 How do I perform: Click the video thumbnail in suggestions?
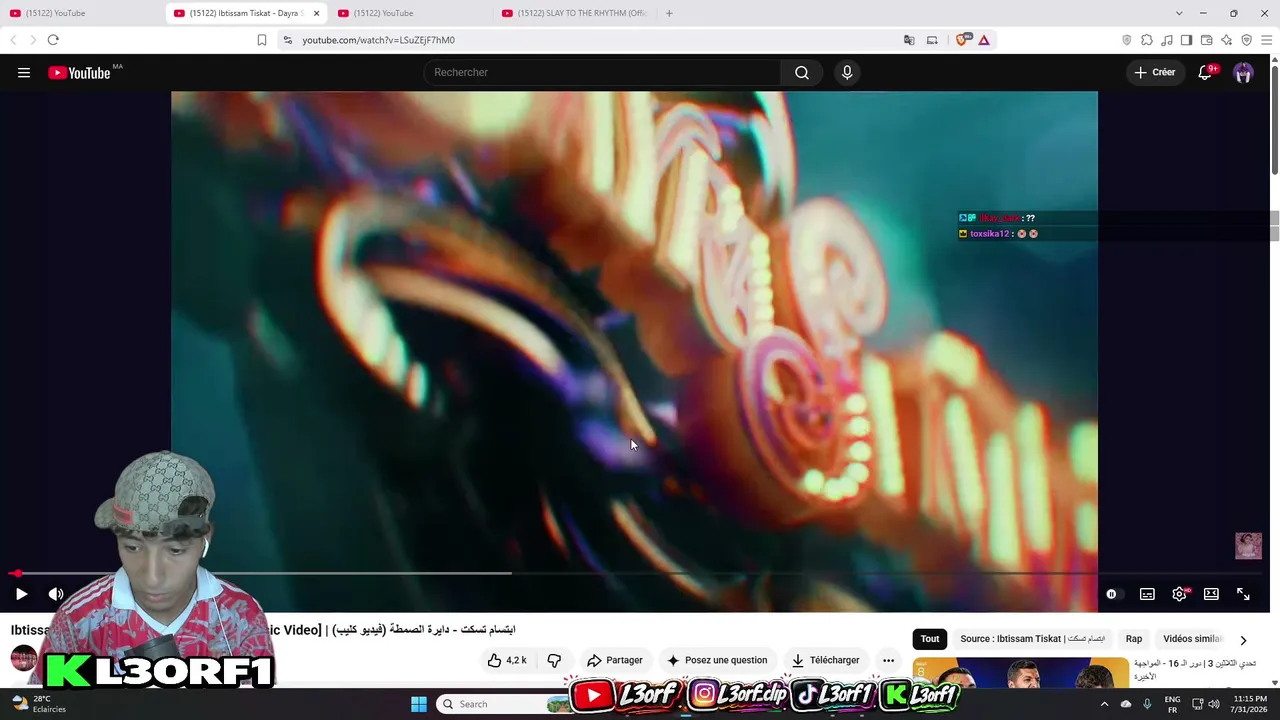click(x=1020, y=672)
